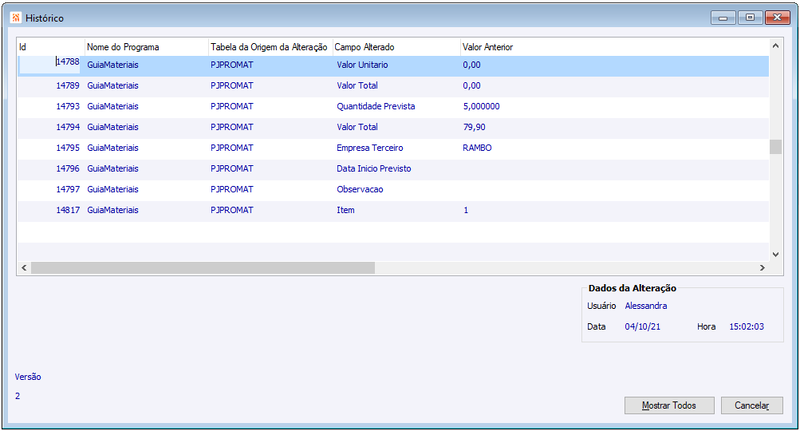Click scroll up arrow of table

coord(776,46)
